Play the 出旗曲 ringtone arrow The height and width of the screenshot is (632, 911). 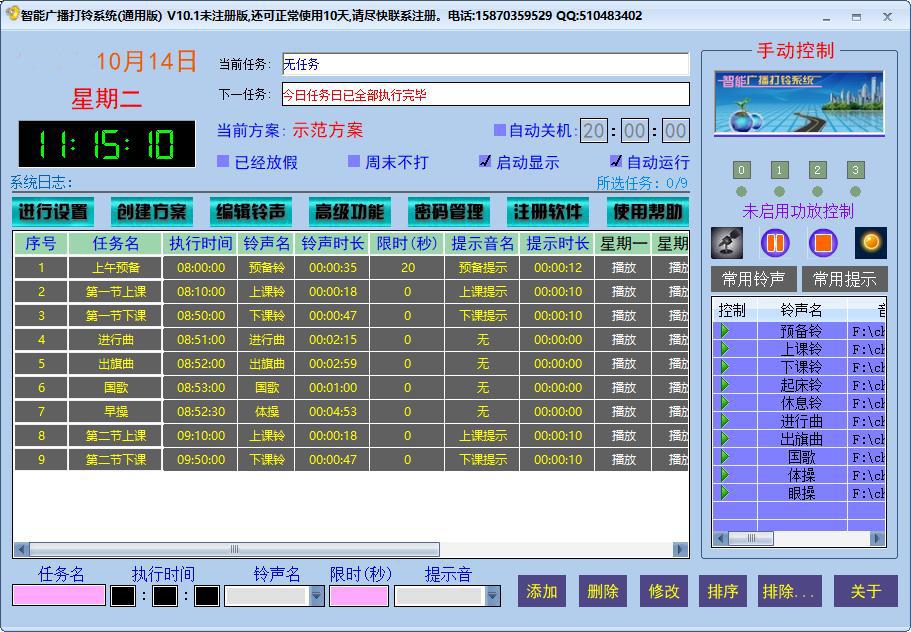click(x=725, y=439)
